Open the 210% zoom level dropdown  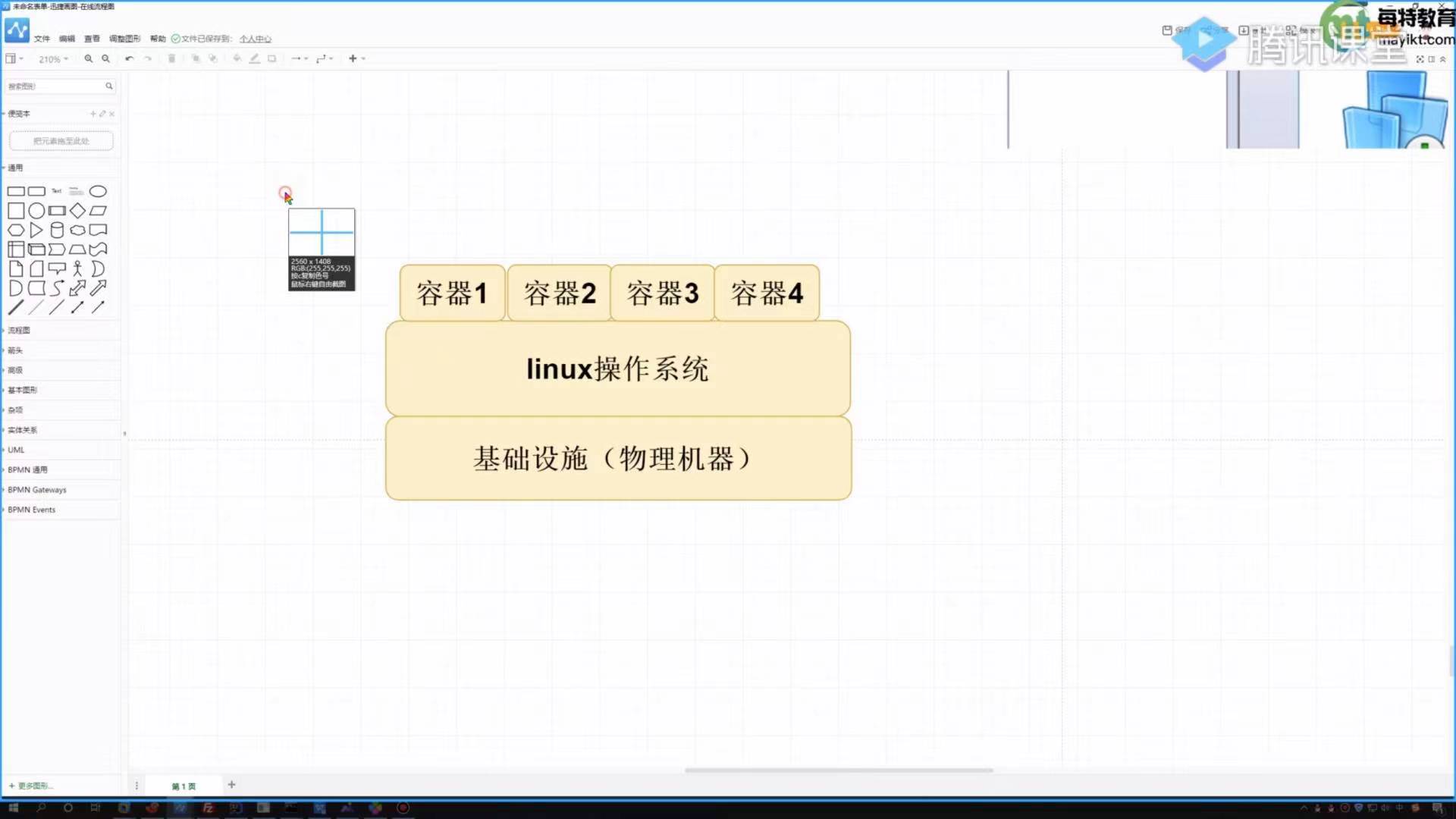pos(53,59)
